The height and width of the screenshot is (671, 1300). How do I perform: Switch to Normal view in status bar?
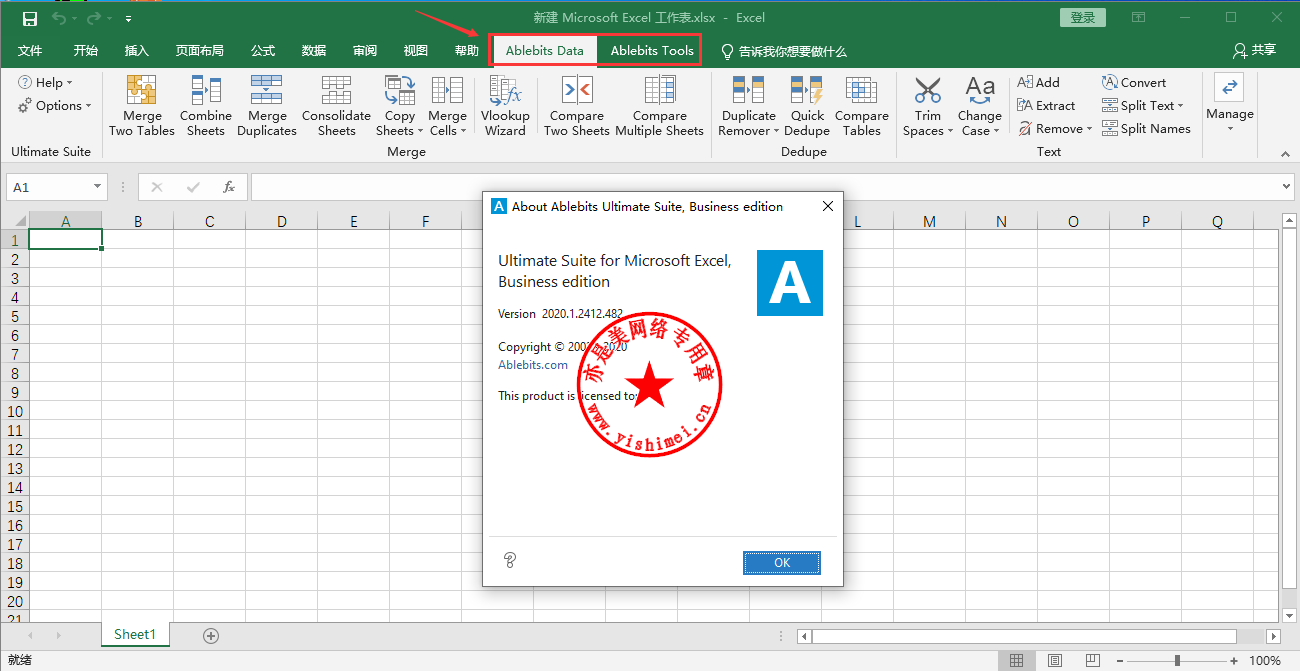(1016, 660)
